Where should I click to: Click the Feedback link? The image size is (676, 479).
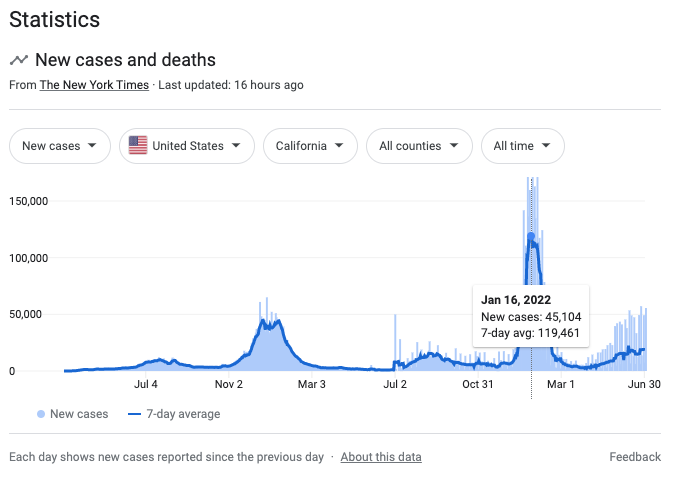pos(635,457)
